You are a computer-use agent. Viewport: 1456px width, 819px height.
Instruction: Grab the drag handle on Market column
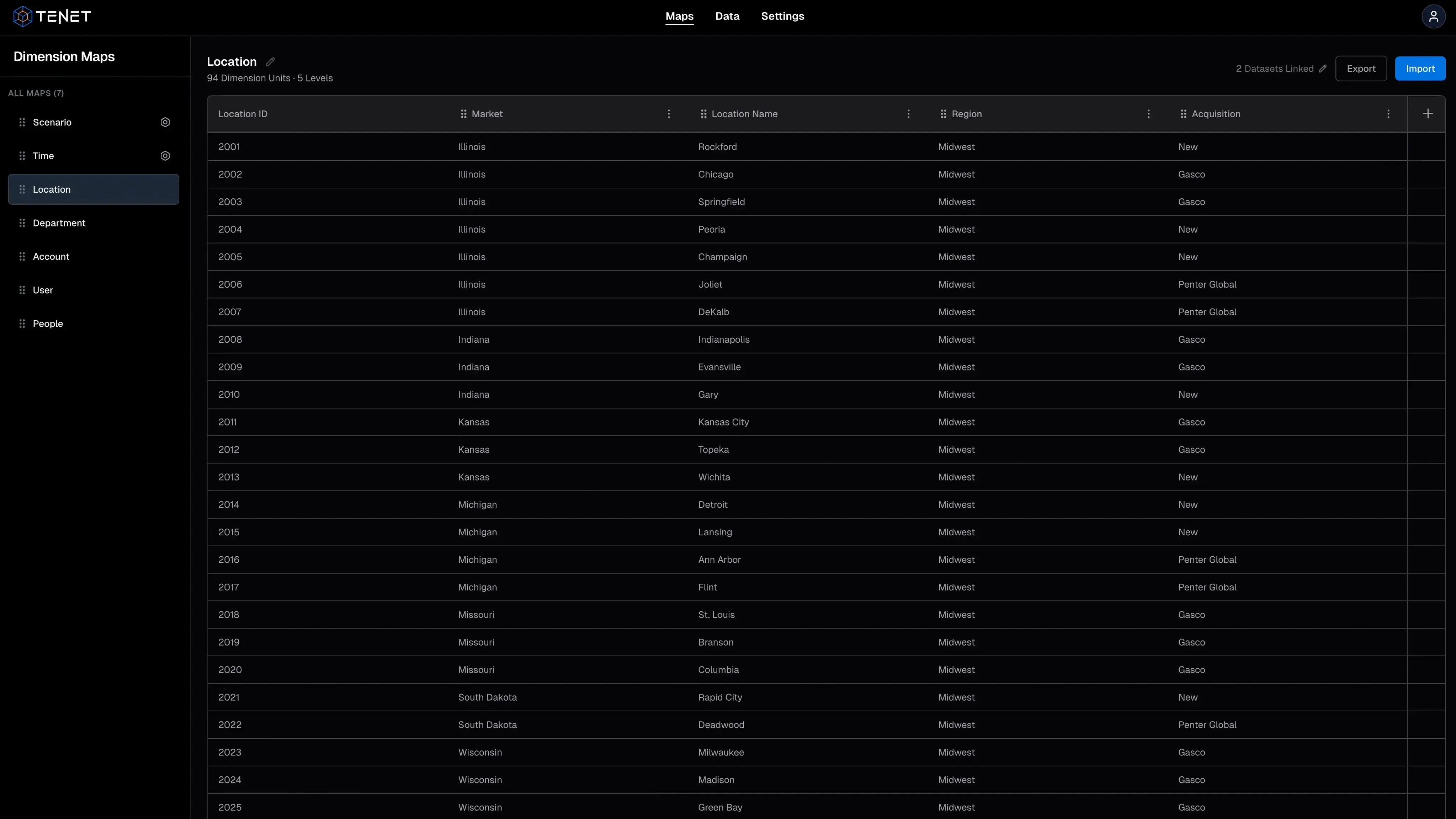[x=463, y=113]
